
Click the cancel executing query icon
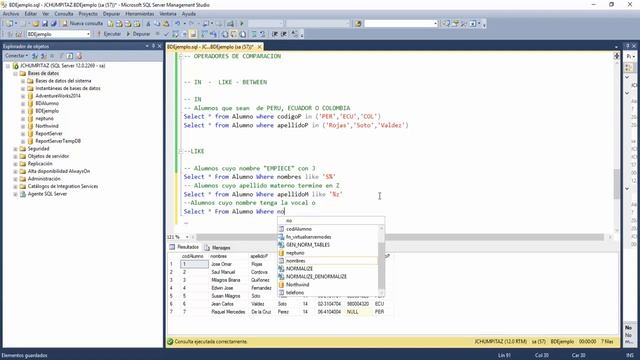tap(157, 34)
